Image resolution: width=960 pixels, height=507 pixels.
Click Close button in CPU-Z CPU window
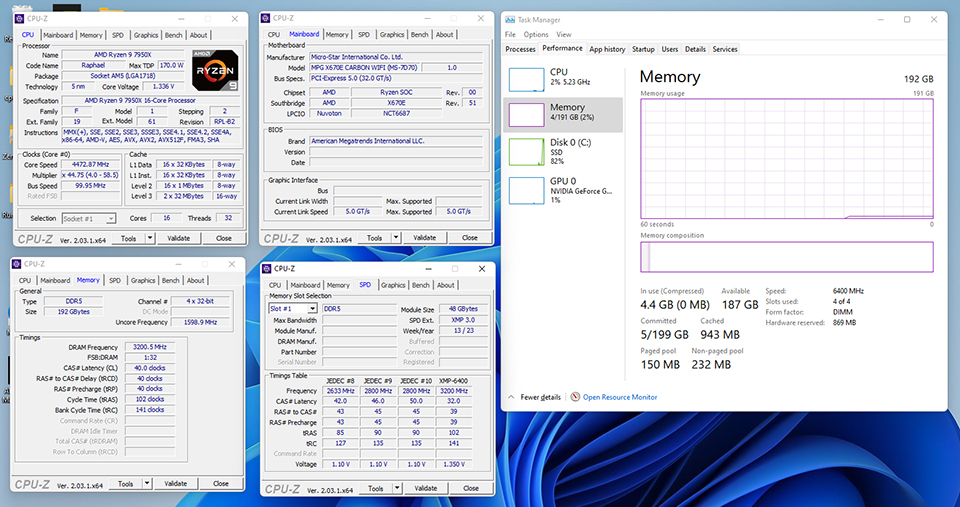click(223, 238)
